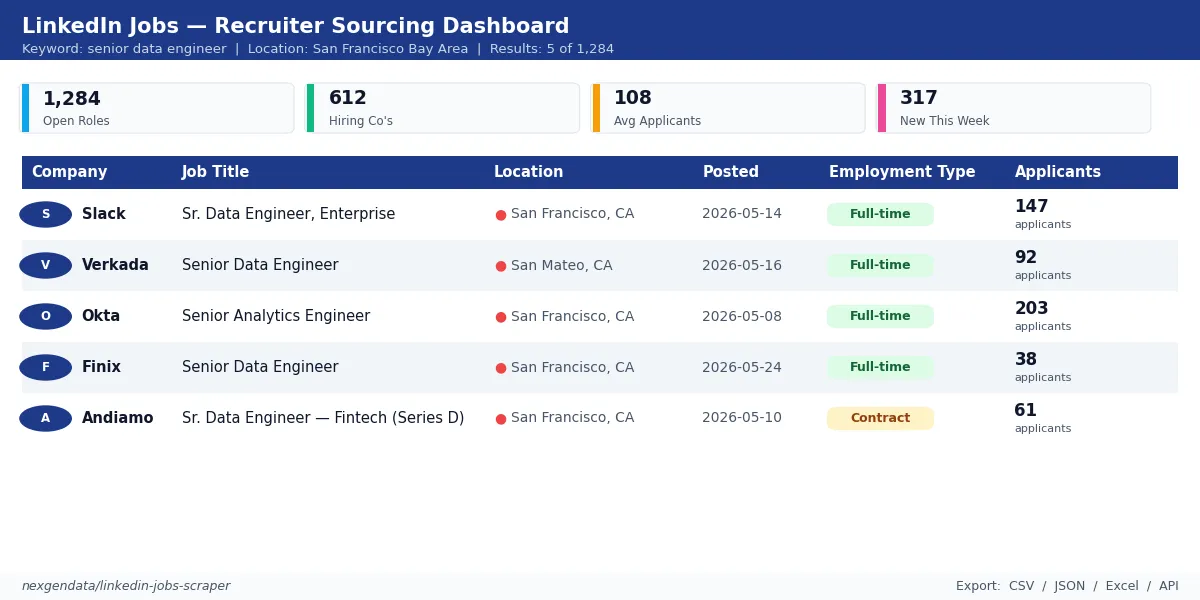Export results via API
The image size is (1200, 600).
[x=1167, y=586]
